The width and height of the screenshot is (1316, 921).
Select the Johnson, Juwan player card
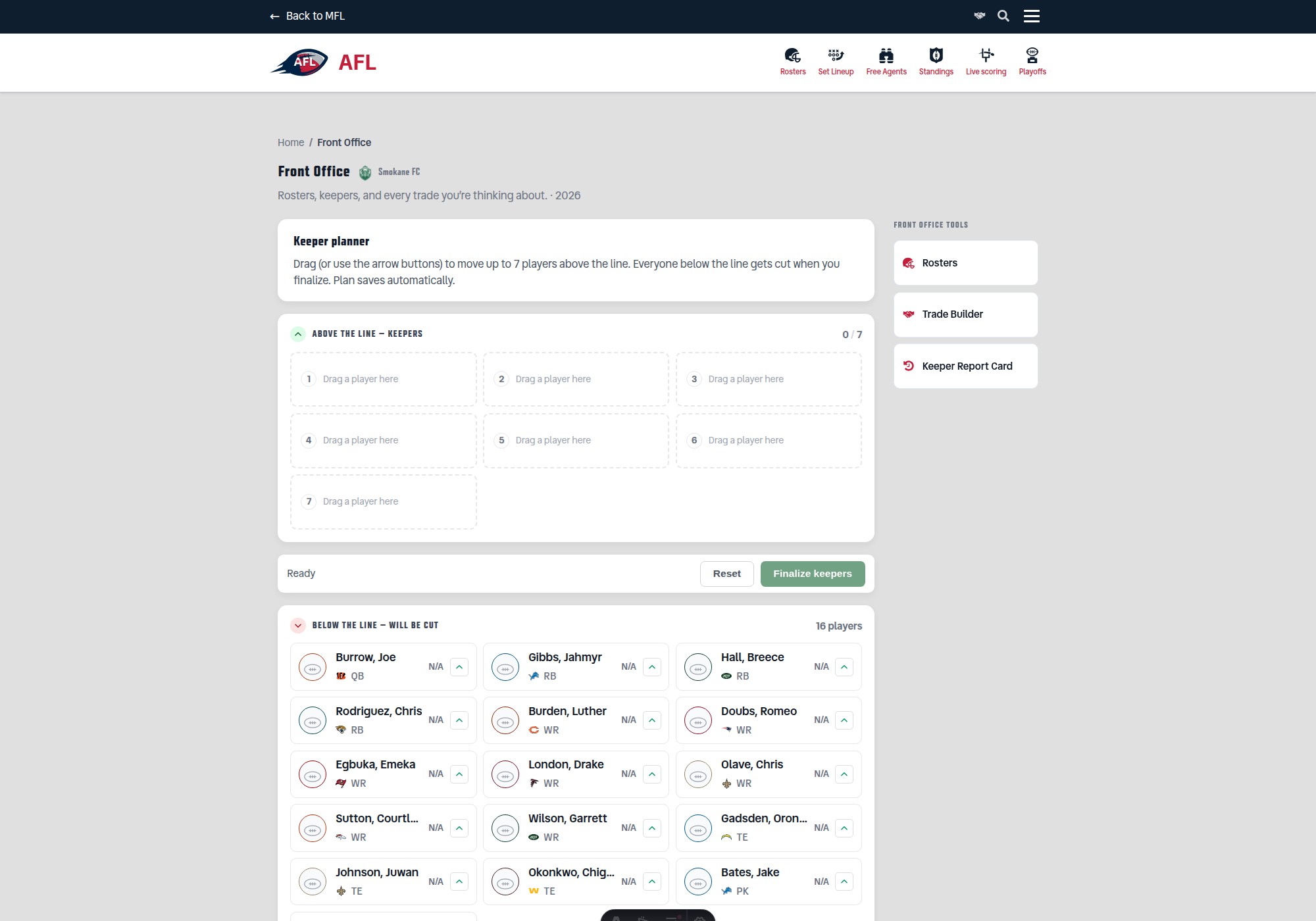[384, 882]
